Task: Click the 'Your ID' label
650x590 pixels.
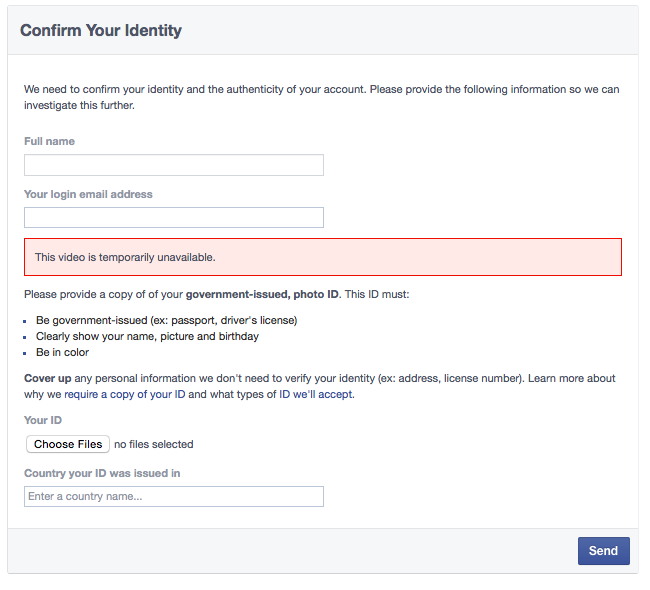Action: point(43,421)
